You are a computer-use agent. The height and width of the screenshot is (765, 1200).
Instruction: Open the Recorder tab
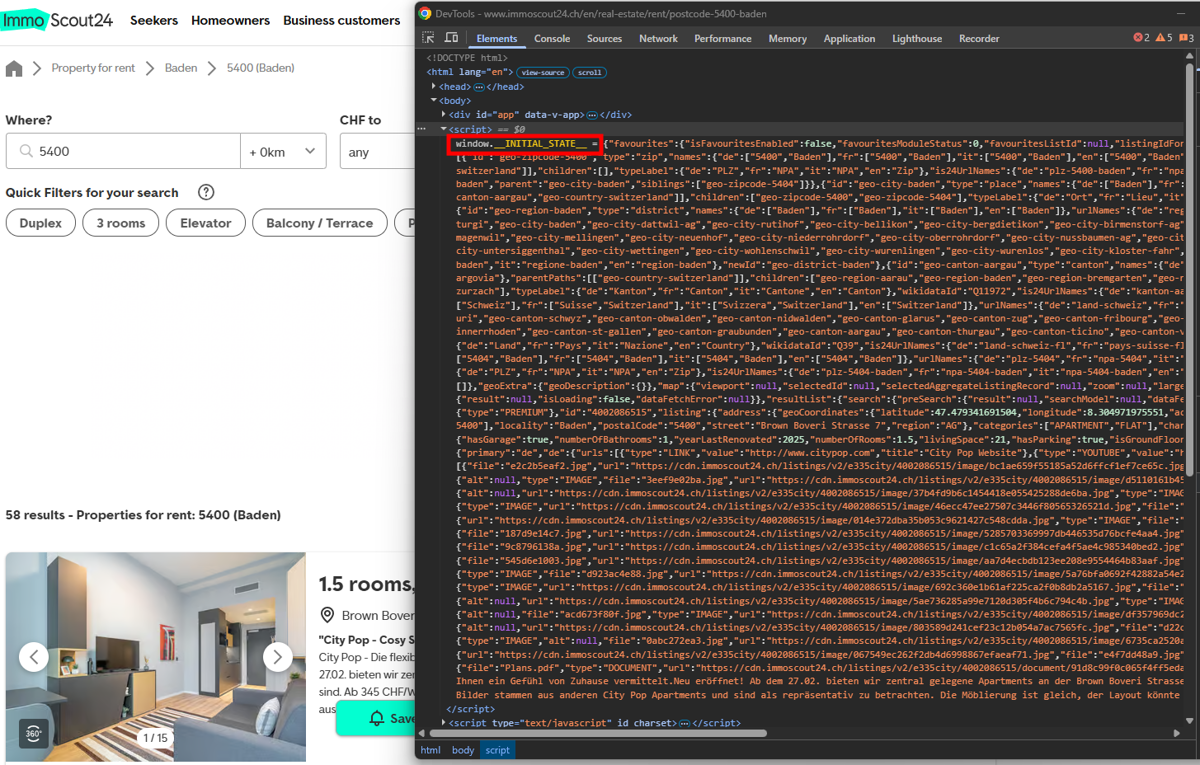point(979,38)
